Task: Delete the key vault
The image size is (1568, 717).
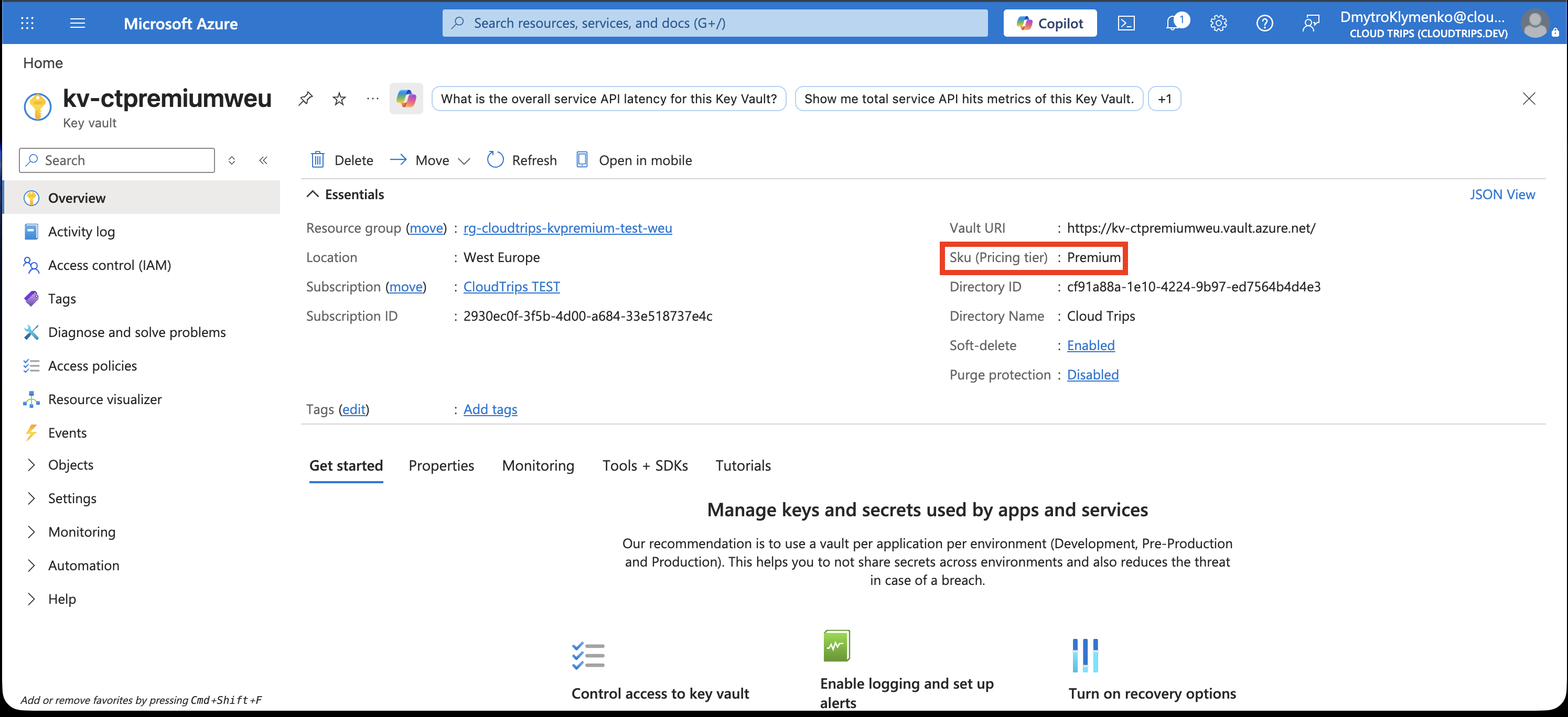Action: [341, 160]
